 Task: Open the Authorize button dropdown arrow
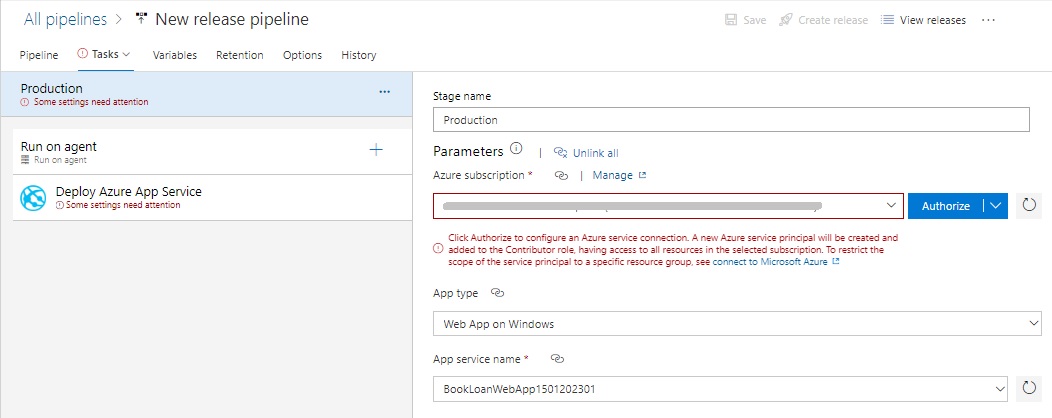[x=994, y=206]
